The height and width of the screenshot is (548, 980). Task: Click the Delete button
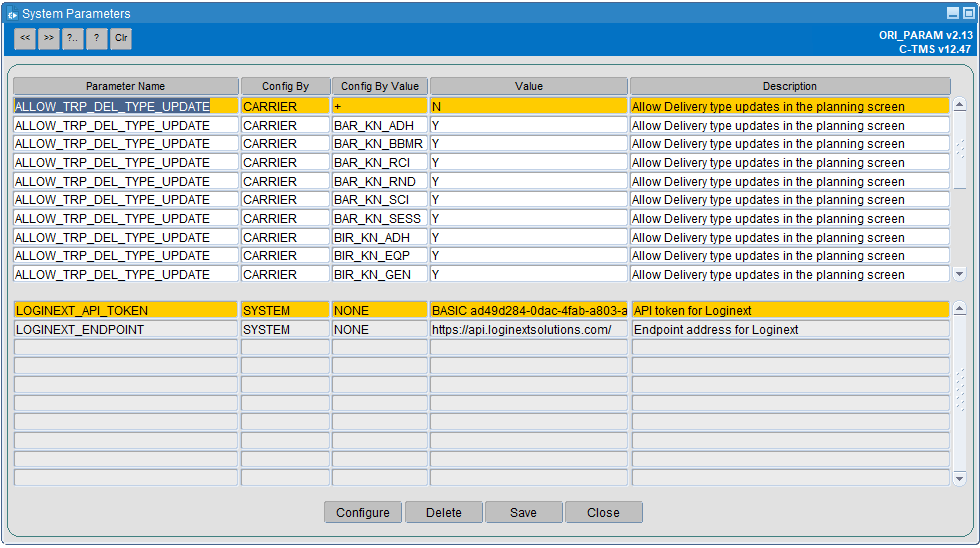click(x=444, y=512)
